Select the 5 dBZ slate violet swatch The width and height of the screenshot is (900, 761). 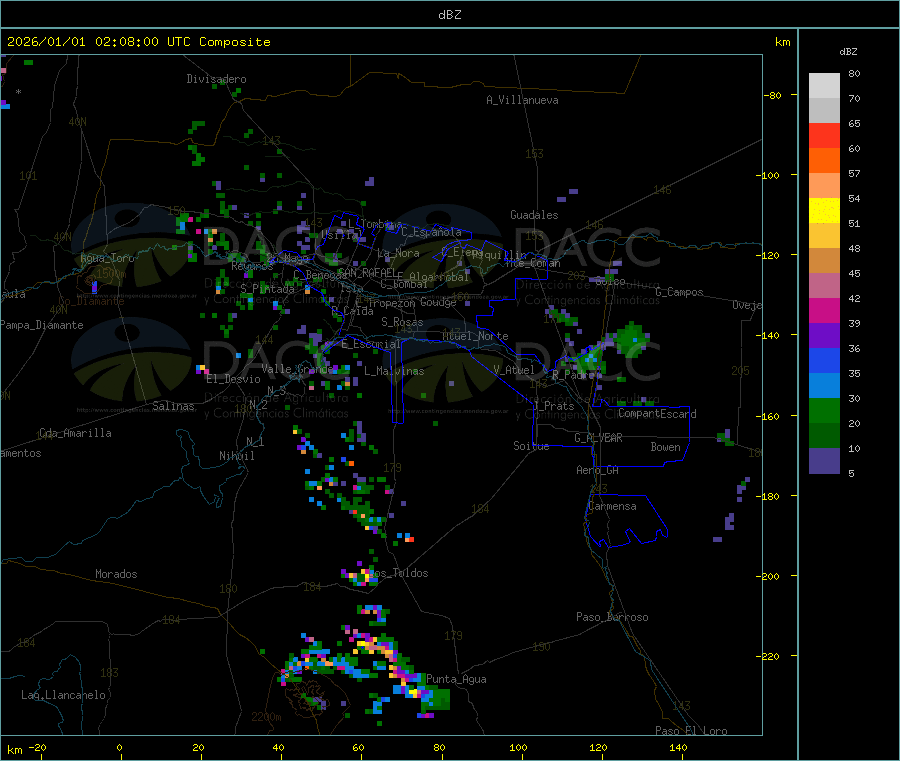824,461
